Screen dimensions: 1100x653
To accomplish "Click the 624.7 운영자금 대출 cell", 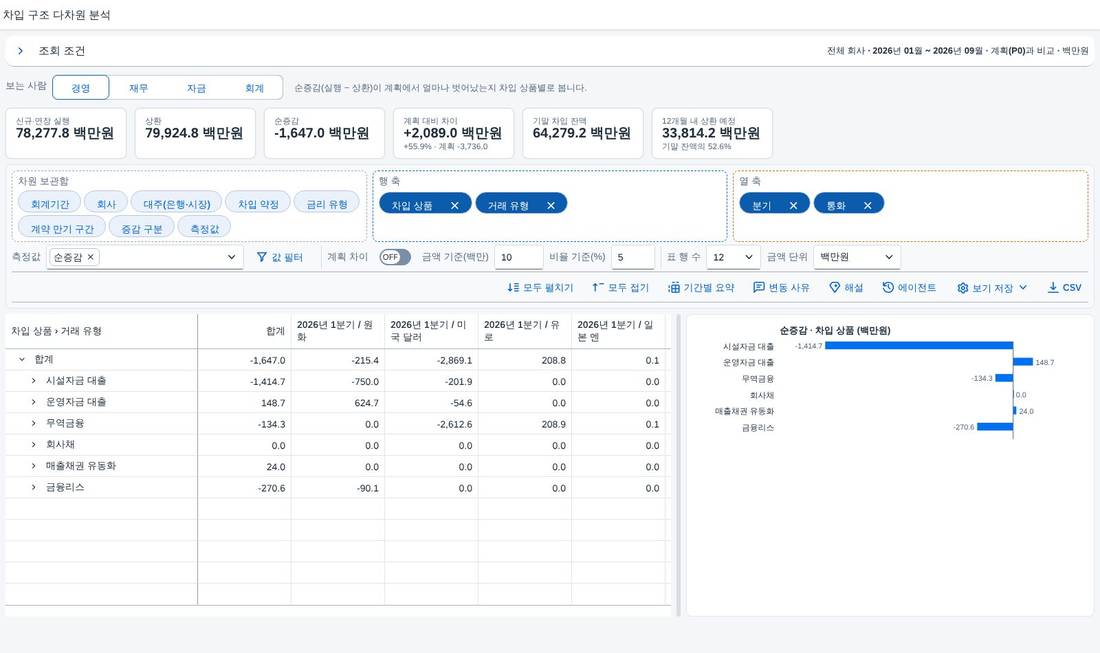I will [337, 403].
